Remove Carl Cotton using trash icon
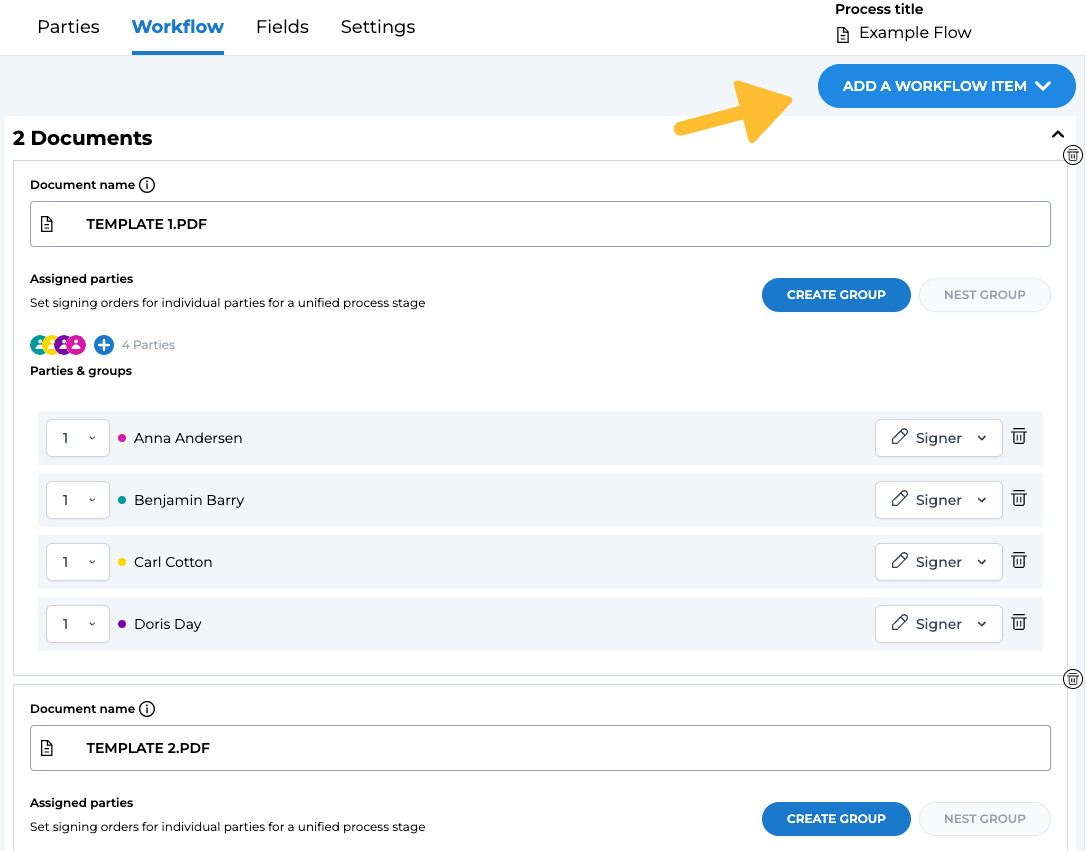Image resolution: width=1086 pixels, height=851 pixels. coord(1019,561)
